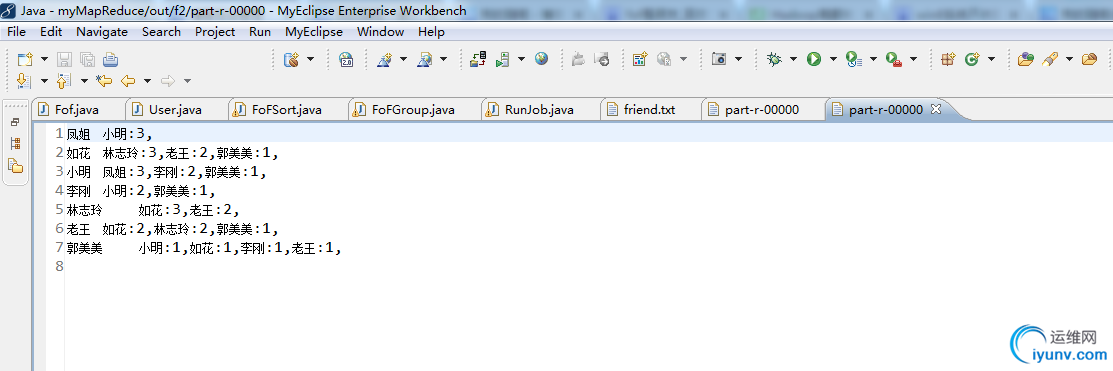Click the first blue deploy wizard icon
The width and height of the screenshot is (1113, 371).
[x=385, y=60]
